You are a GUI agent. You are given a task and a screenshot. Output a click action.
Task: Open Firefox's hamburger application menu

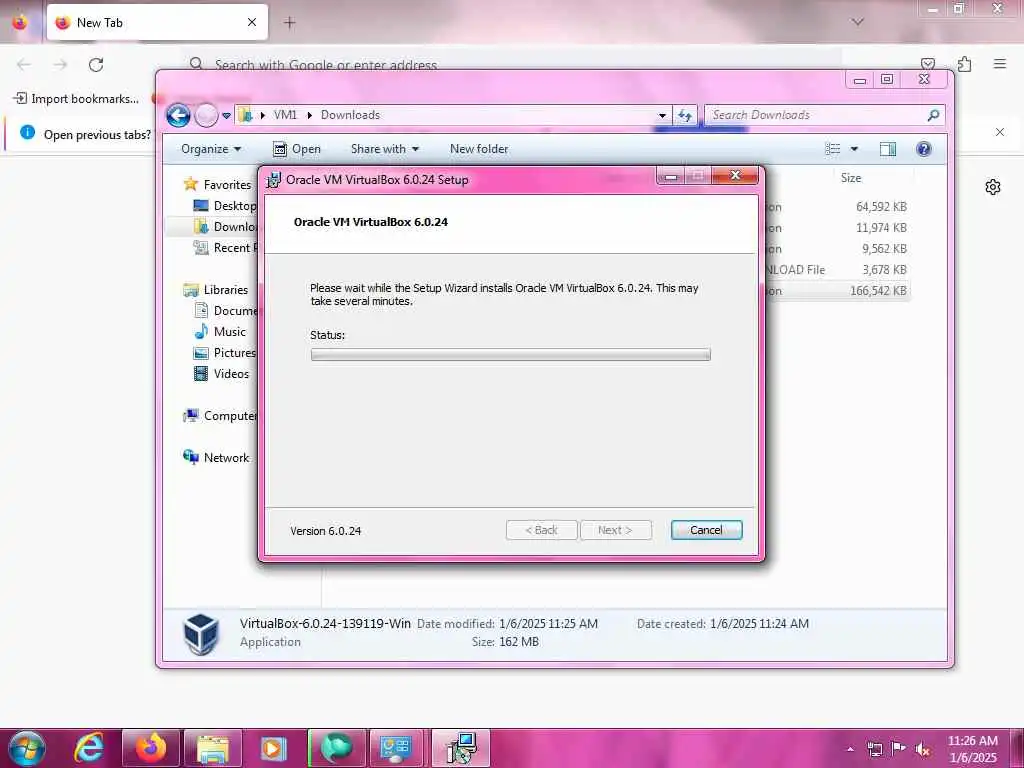(x=1000, y=64)
